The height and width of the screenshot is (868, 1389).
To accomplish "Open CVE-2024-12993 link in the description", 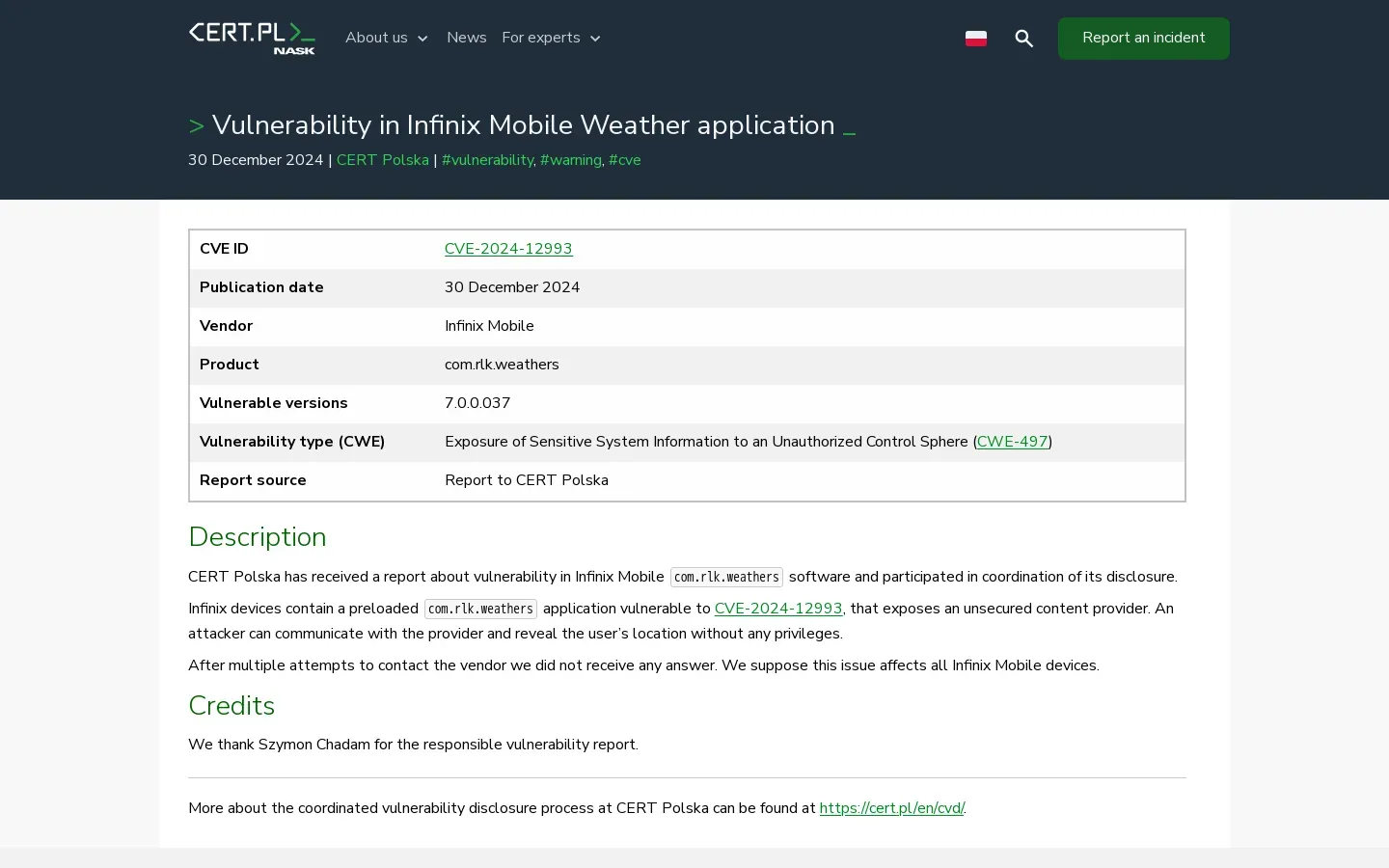I will click(x=778, y=609).
